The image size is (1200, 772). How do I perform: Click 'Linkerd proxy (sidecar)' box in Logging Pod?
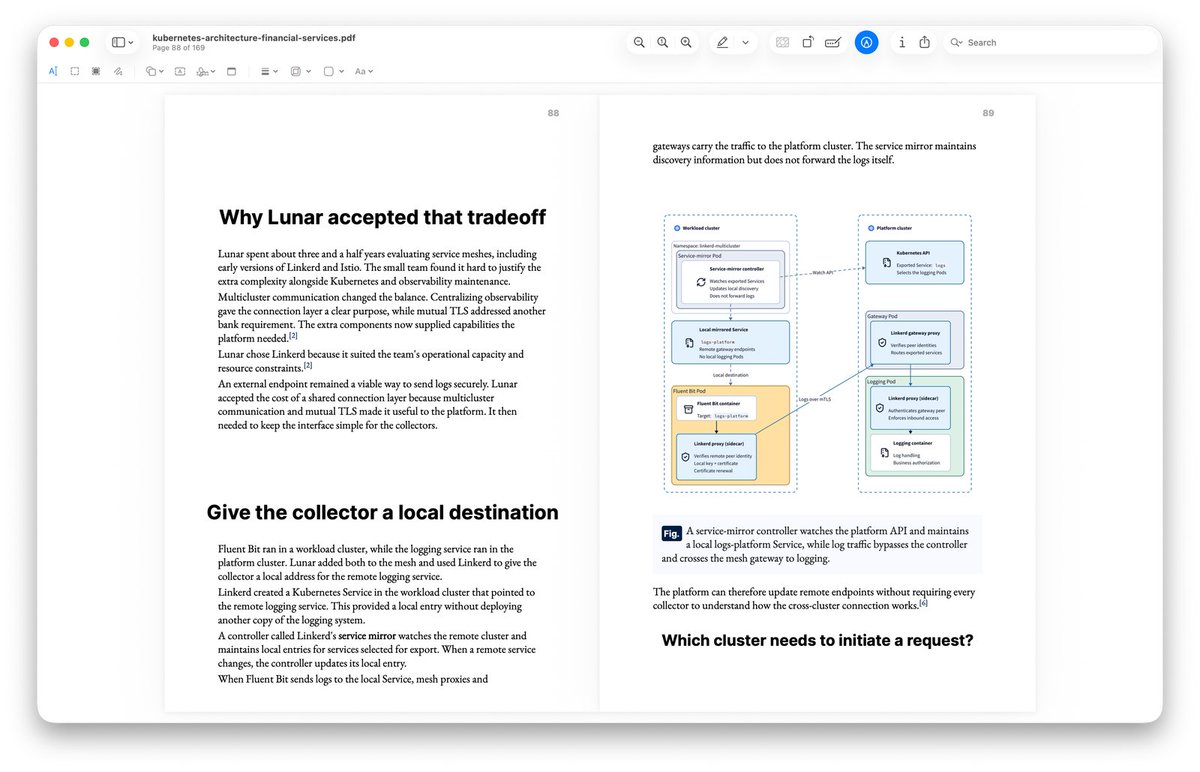pos(909,408)
